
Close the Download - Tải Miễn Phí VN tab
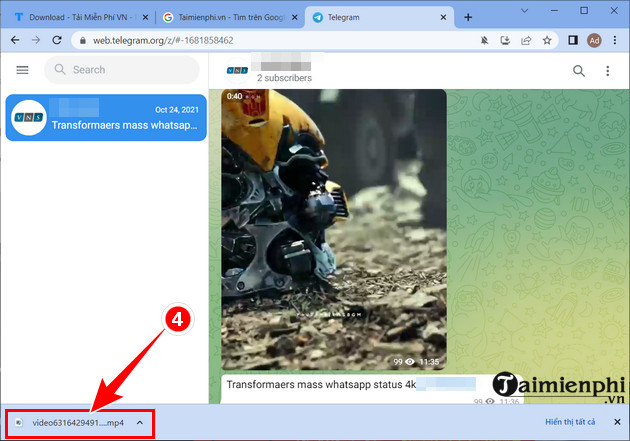click(x=145, y=17)
